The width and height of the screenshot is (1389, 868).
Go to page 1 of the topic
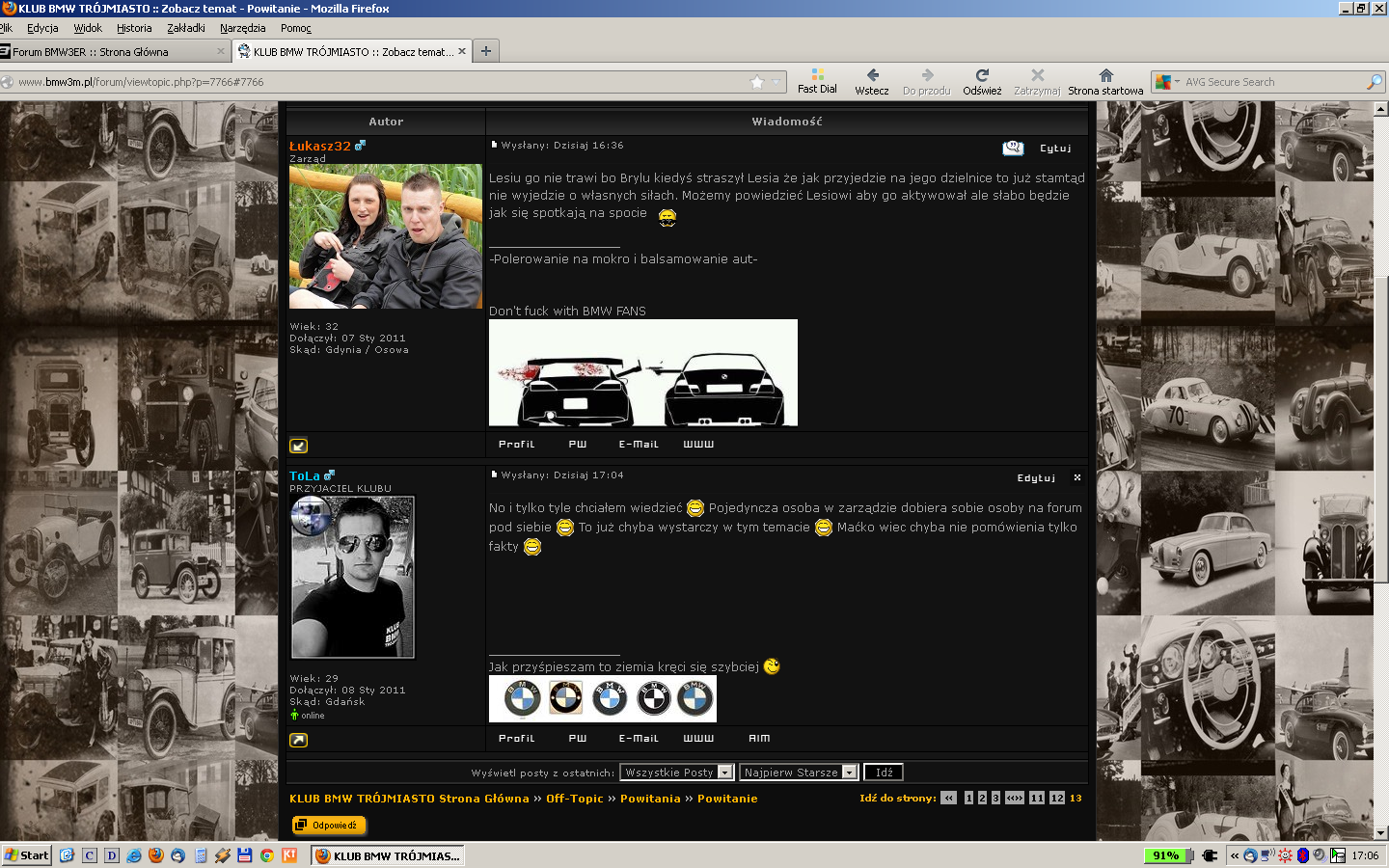(968, 798)
